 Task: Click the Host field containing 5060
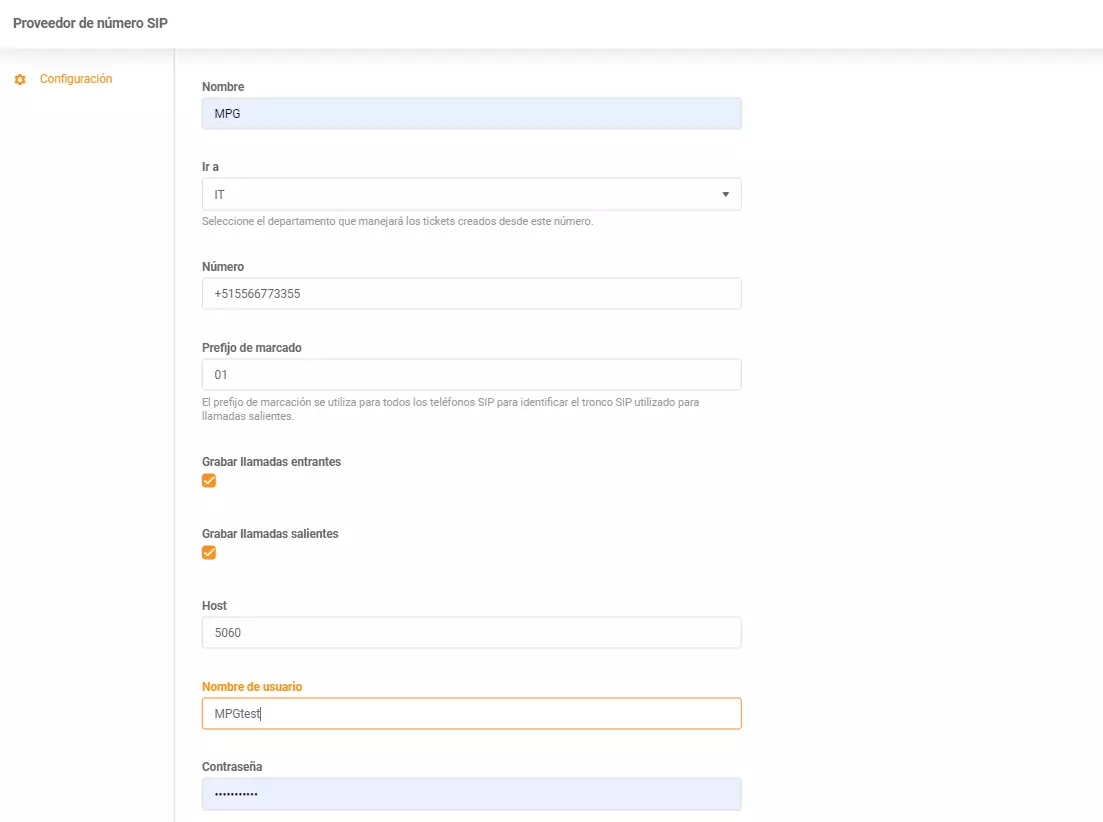[470, 632]
